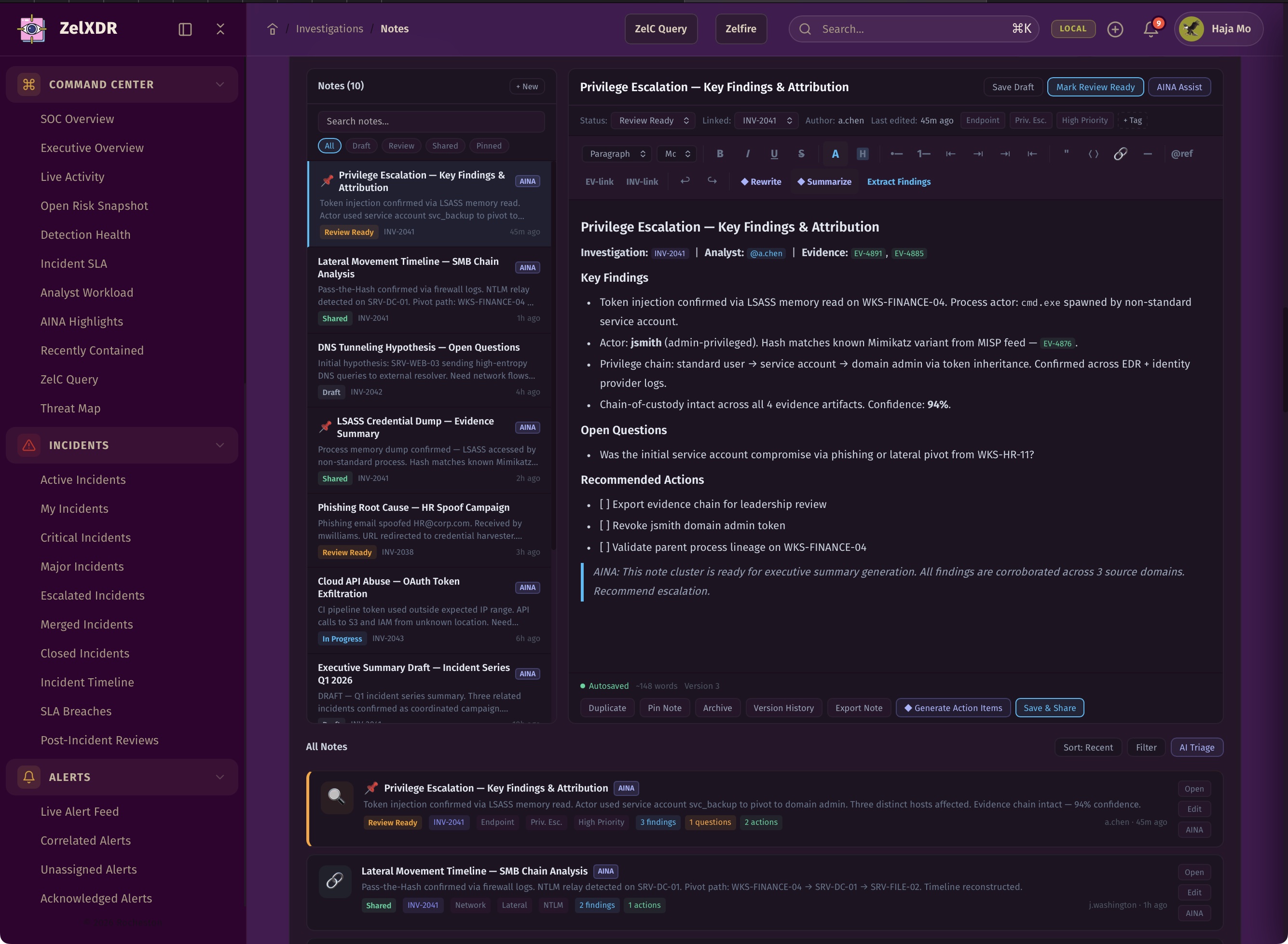Open the notifications bell

(1151, 29)
